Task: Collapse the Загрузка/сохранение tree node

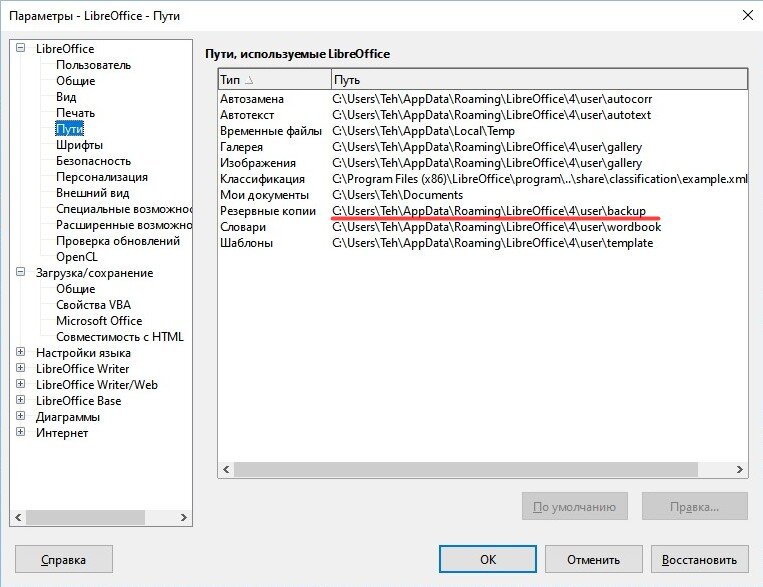Action: [x=20, y=272]
